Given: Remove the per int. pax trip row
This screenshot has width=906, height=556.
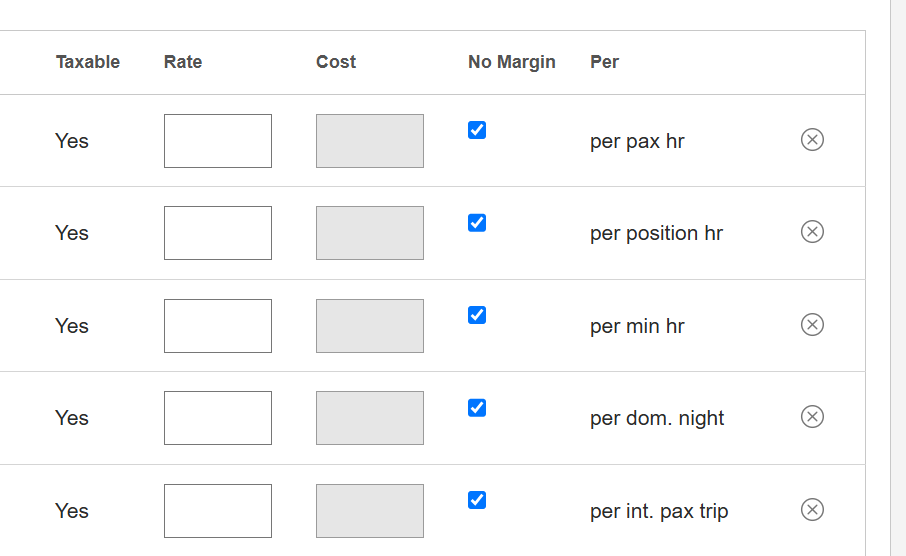Looking at the screenshot, I should (x=812, y=510).
